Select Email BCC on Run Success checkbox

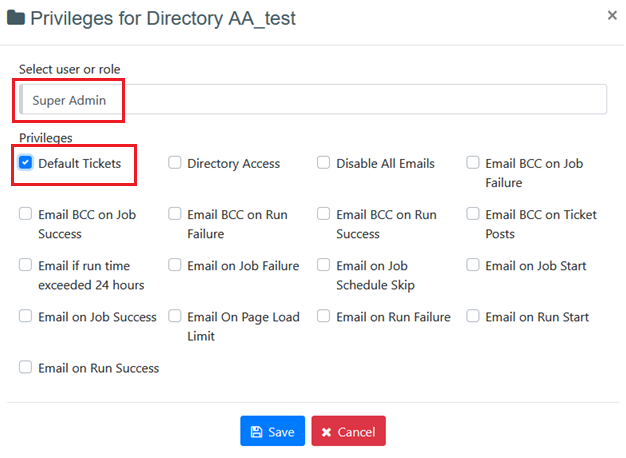tap(324, 214)
